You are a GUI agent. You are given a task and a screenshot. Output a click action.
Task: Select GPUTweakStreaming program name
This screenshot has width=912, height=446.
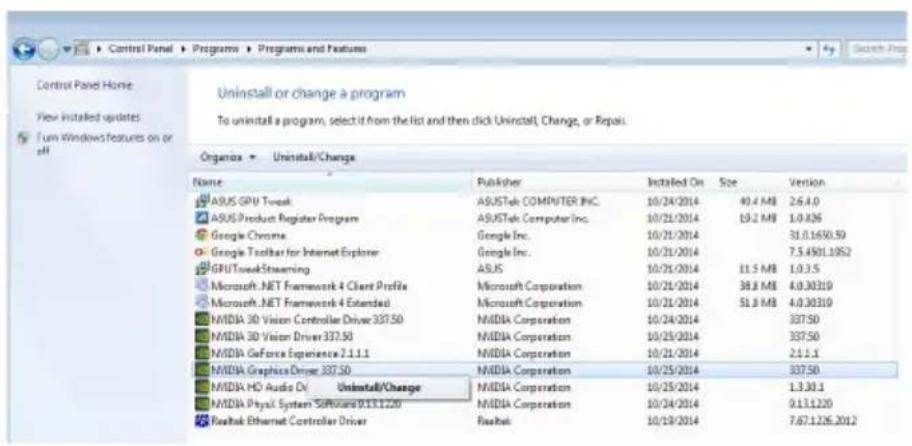coord(259,269)
